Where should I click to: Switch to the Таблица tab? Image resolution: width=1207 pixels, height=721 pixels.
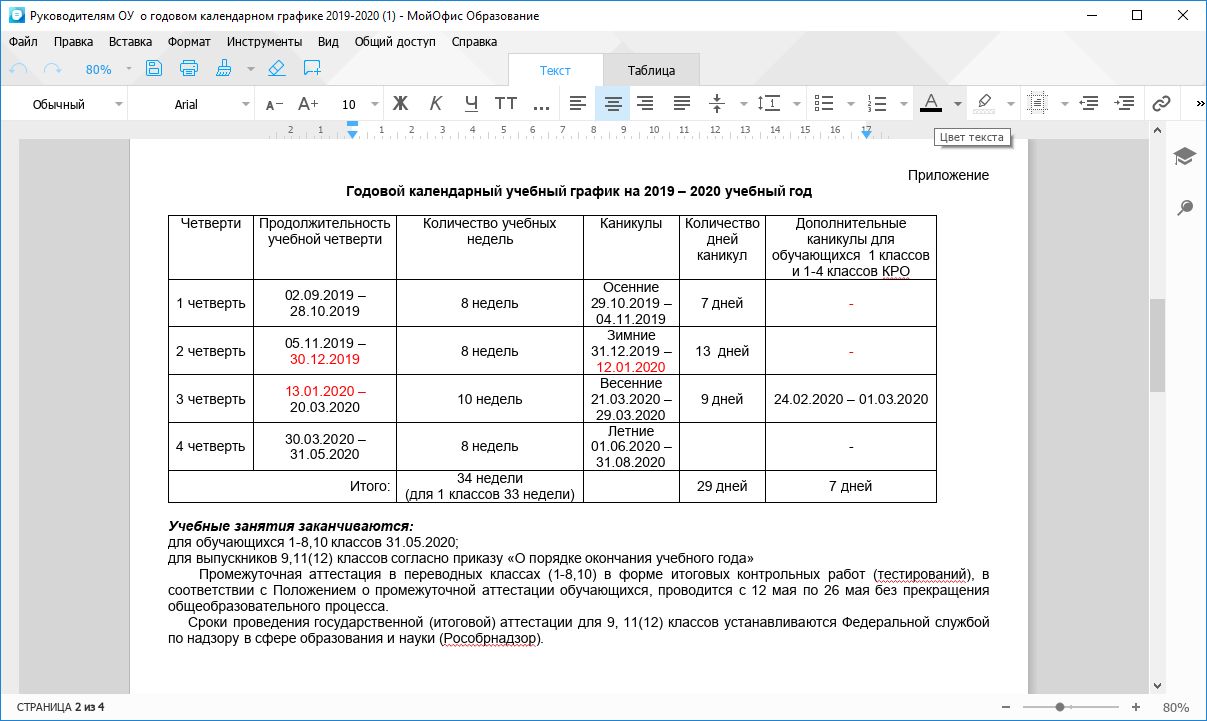click(x=651, y=70)
